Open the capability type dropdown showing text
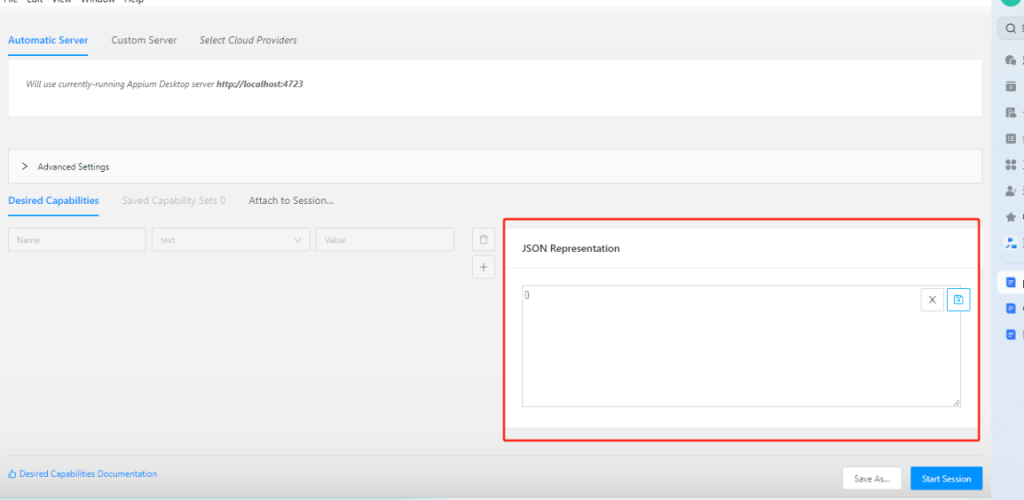The width and height of the screenshot is (1024, 500). [231, 240]
